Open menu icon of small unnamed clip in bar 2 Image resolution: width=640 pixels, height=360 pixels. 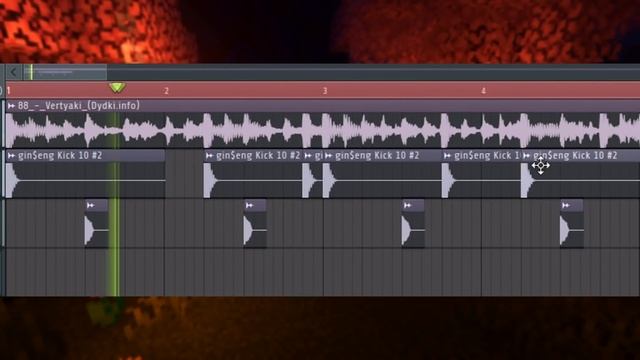pos(249,205)
